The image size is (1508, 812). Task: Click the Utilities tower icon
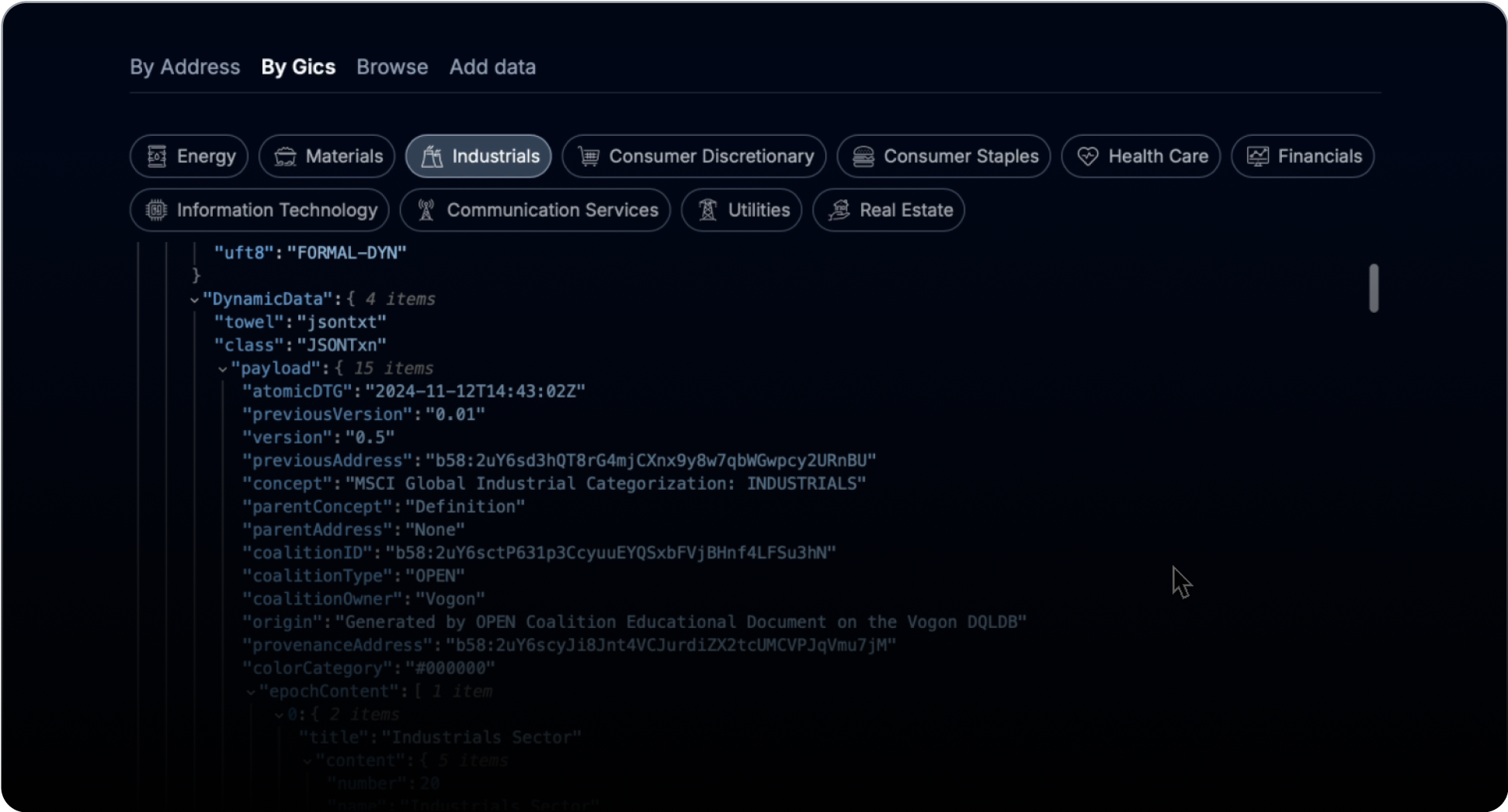(707, 210)
